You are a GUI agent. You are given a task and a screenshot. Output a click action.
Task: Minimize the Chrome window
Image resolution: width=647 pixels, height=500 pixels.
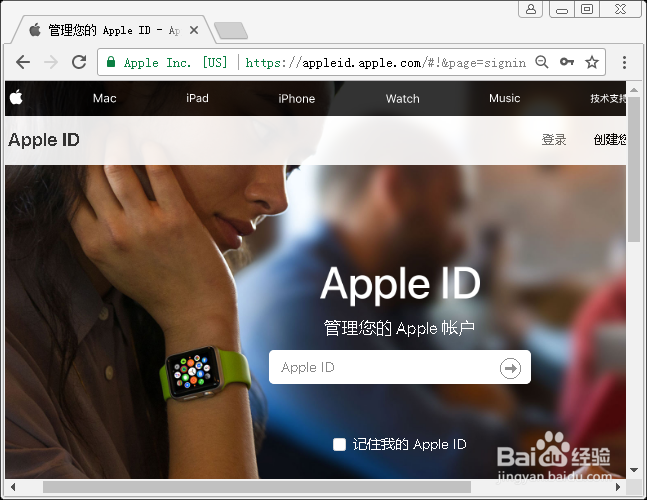point(562,9)
